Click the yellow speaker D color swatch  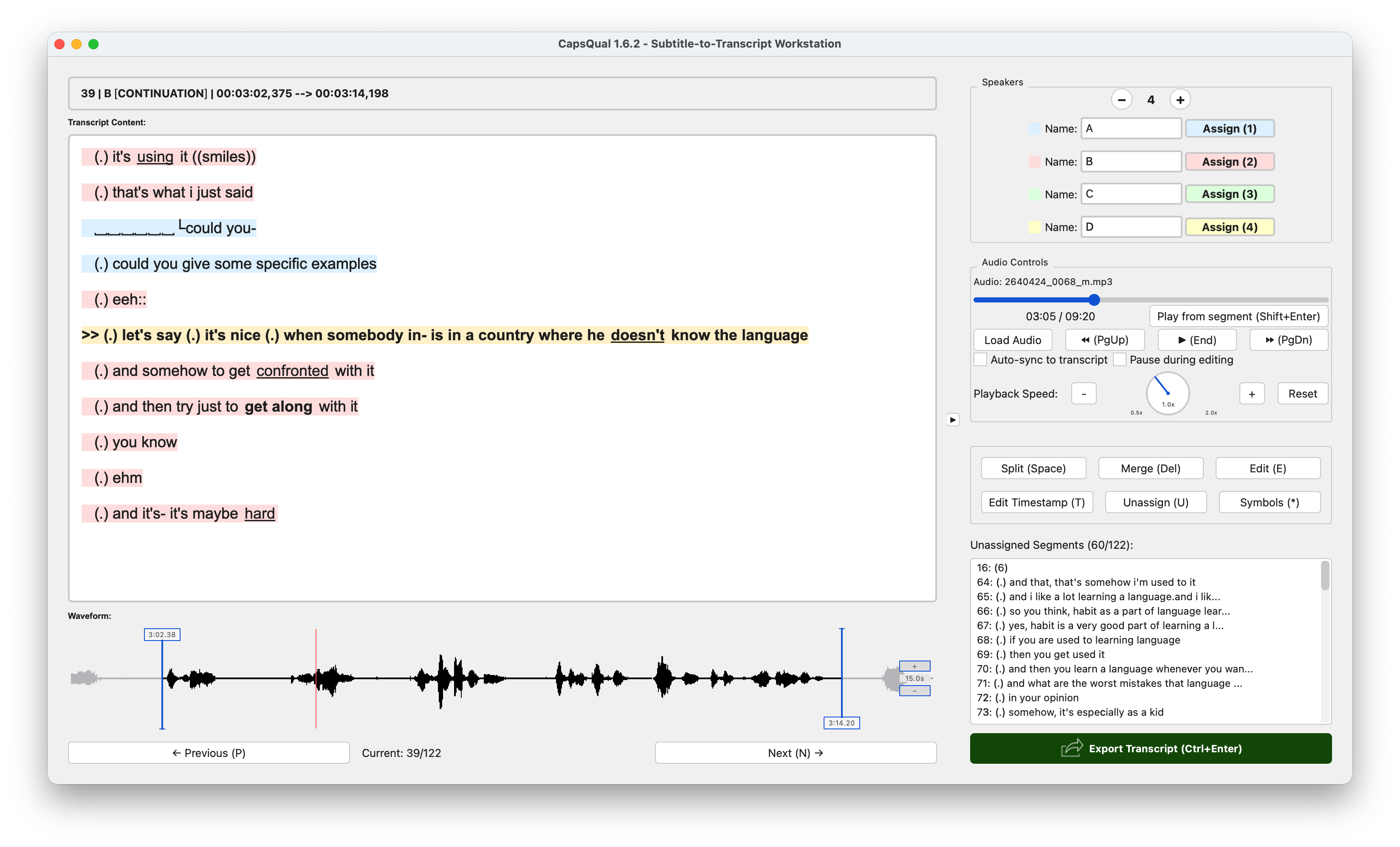(x=1034, y=227)
